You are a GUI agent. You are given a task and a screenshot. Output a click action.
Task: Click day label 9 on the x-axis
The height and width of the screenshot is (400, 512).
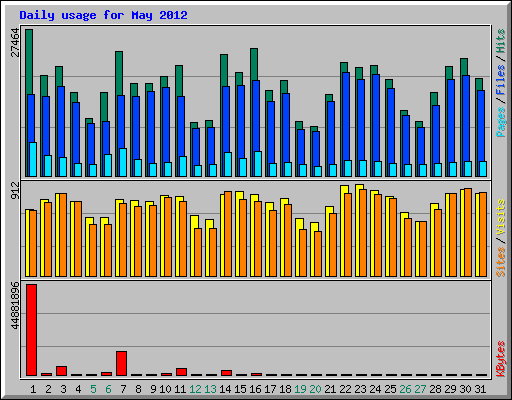153,389
